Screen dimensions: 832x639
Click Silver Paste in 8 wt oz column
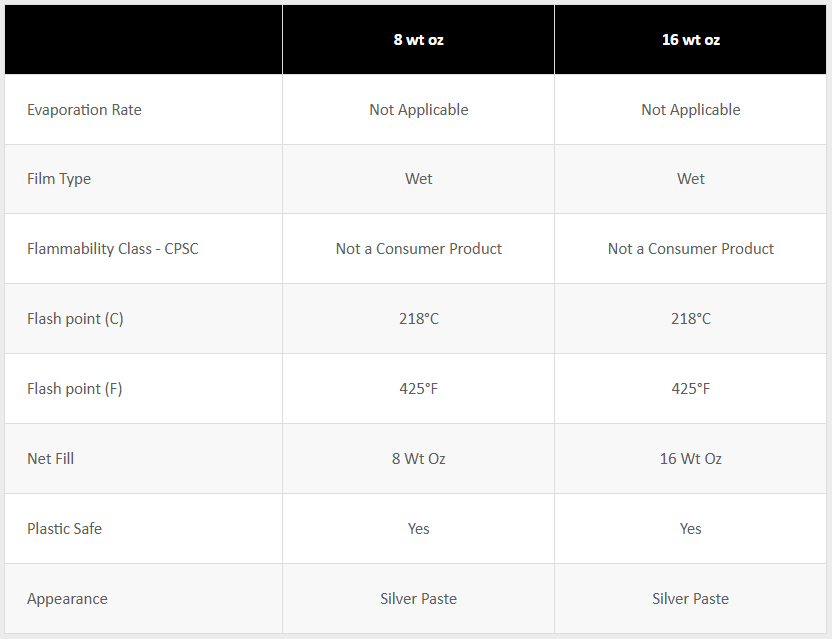tap(418, 599)
